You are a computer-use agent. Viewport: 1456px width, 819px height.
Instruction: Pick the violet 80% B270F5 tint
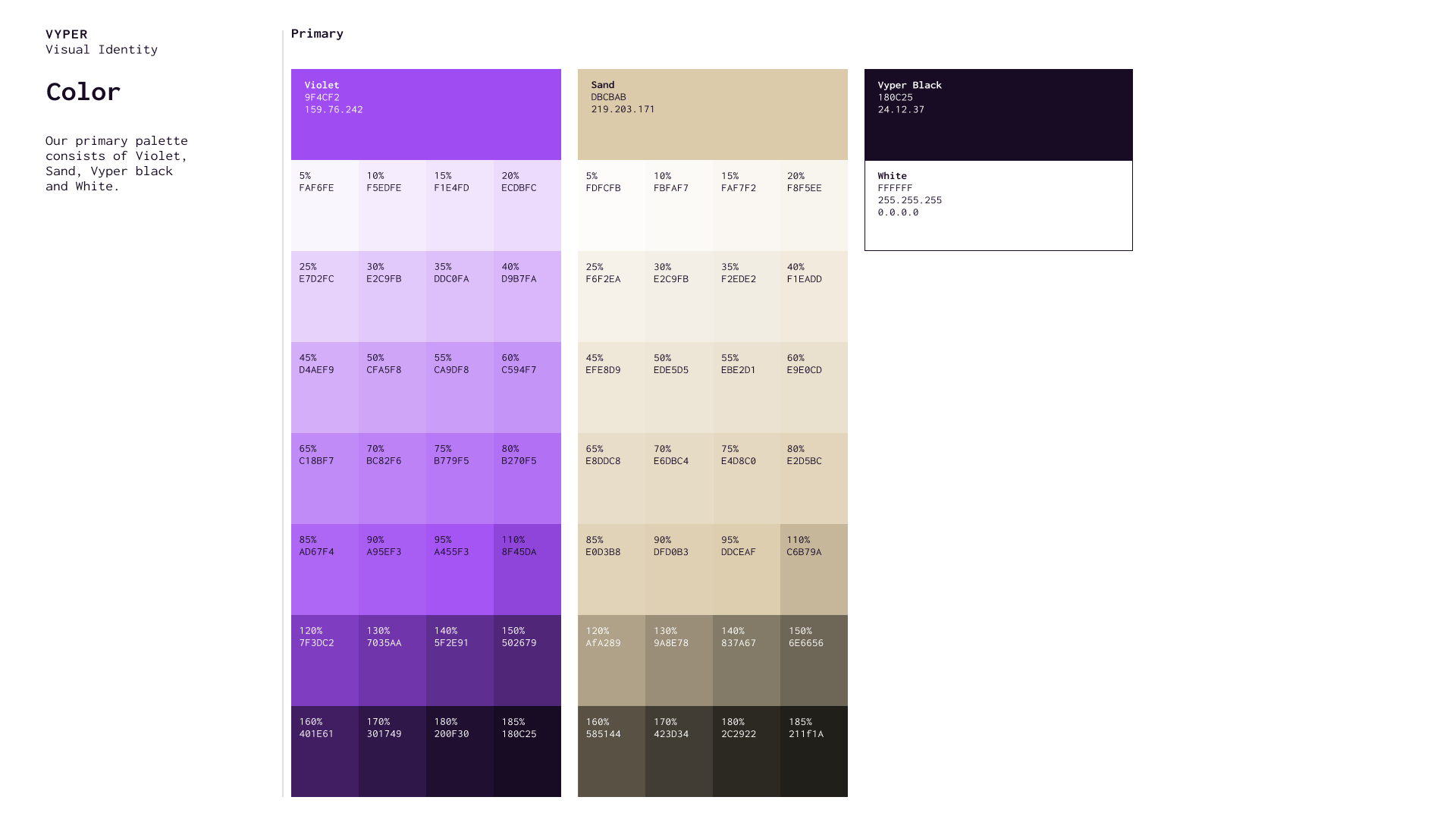coord(527,479)
